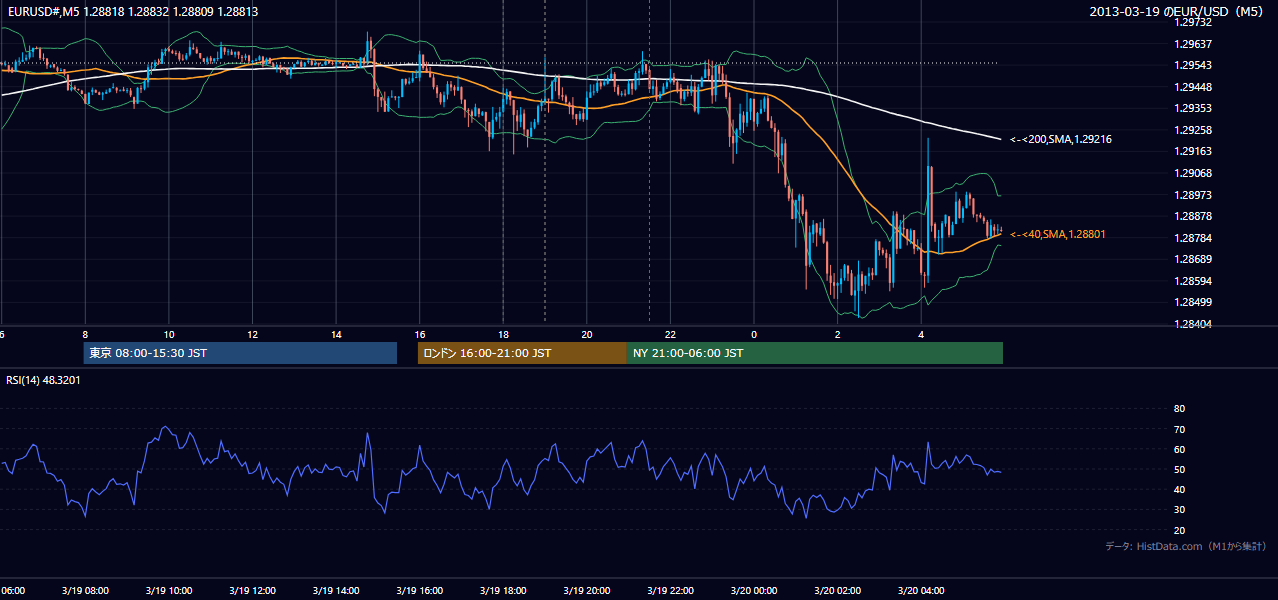
Task: Click price axis value 1.28689
Action: [1193, 259]
